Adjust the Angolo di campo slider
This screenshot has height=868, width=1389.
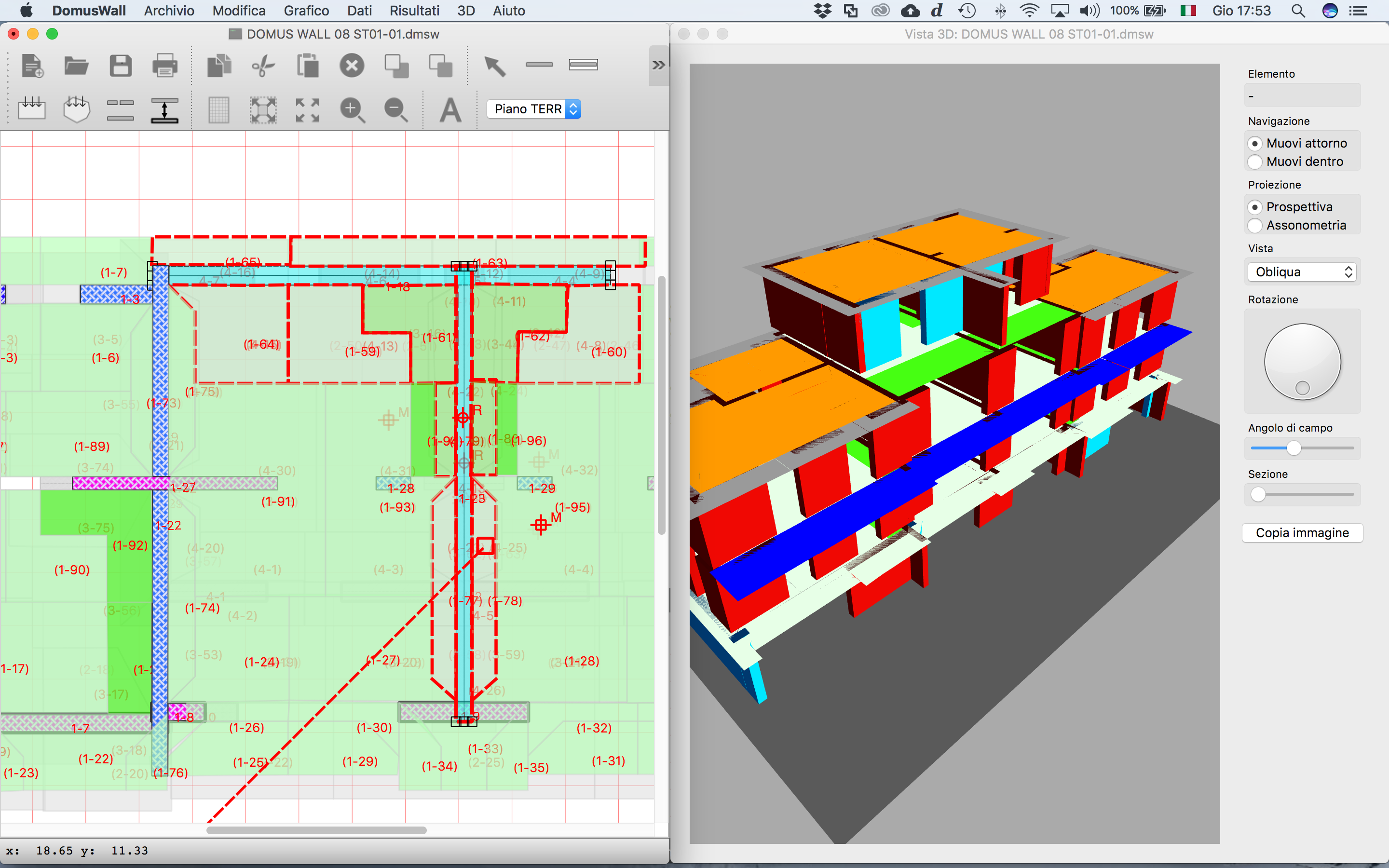coord(1294,448)
